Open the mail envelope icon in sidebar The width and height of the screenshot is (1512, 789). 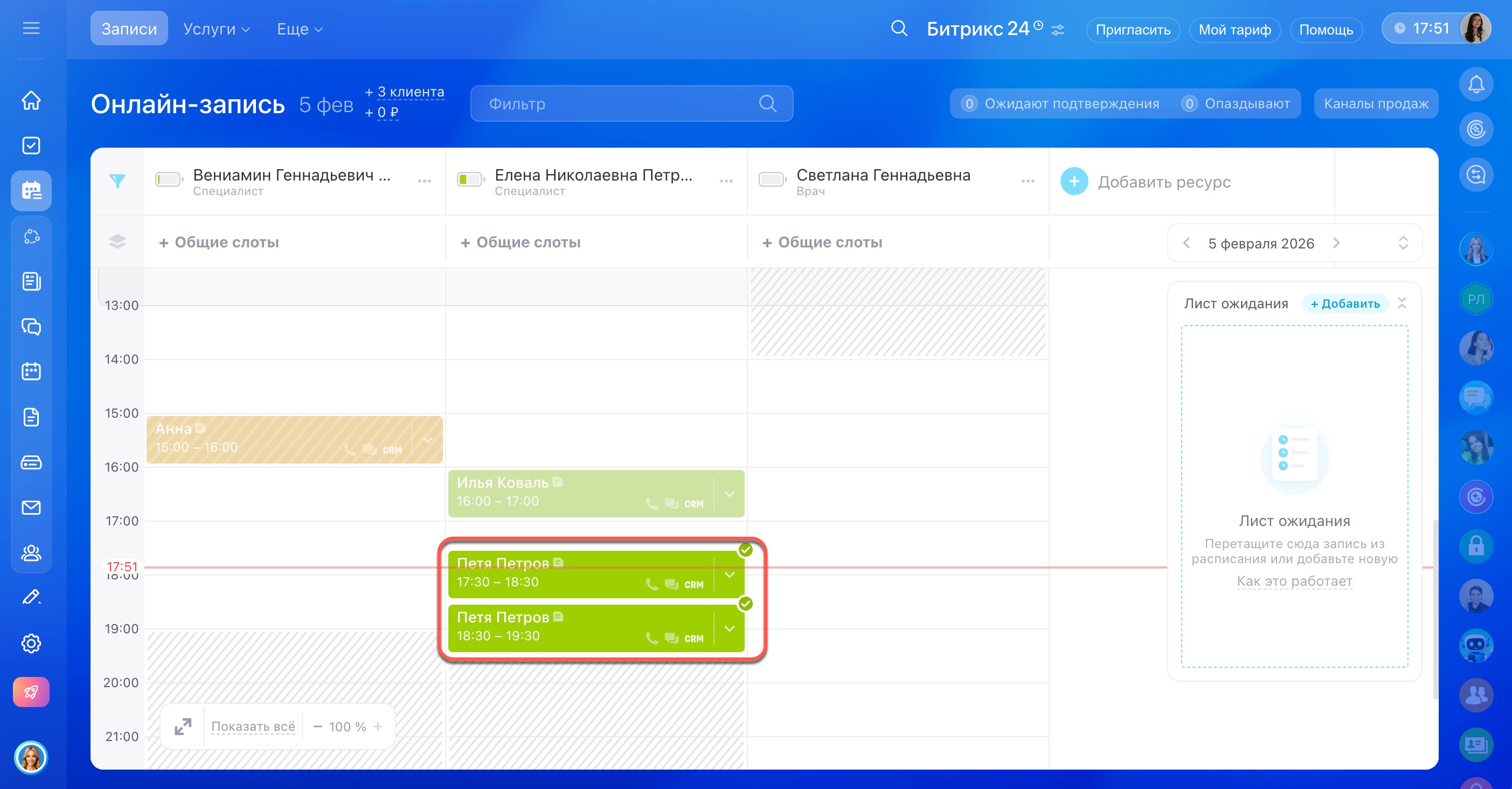31,508
